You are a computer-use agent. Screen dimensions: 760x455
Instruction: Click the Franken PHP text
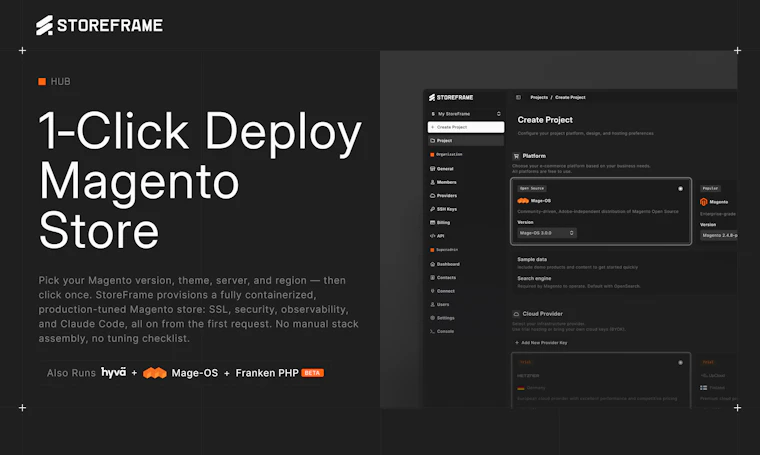pyautogui.click(x=267, y=373)
